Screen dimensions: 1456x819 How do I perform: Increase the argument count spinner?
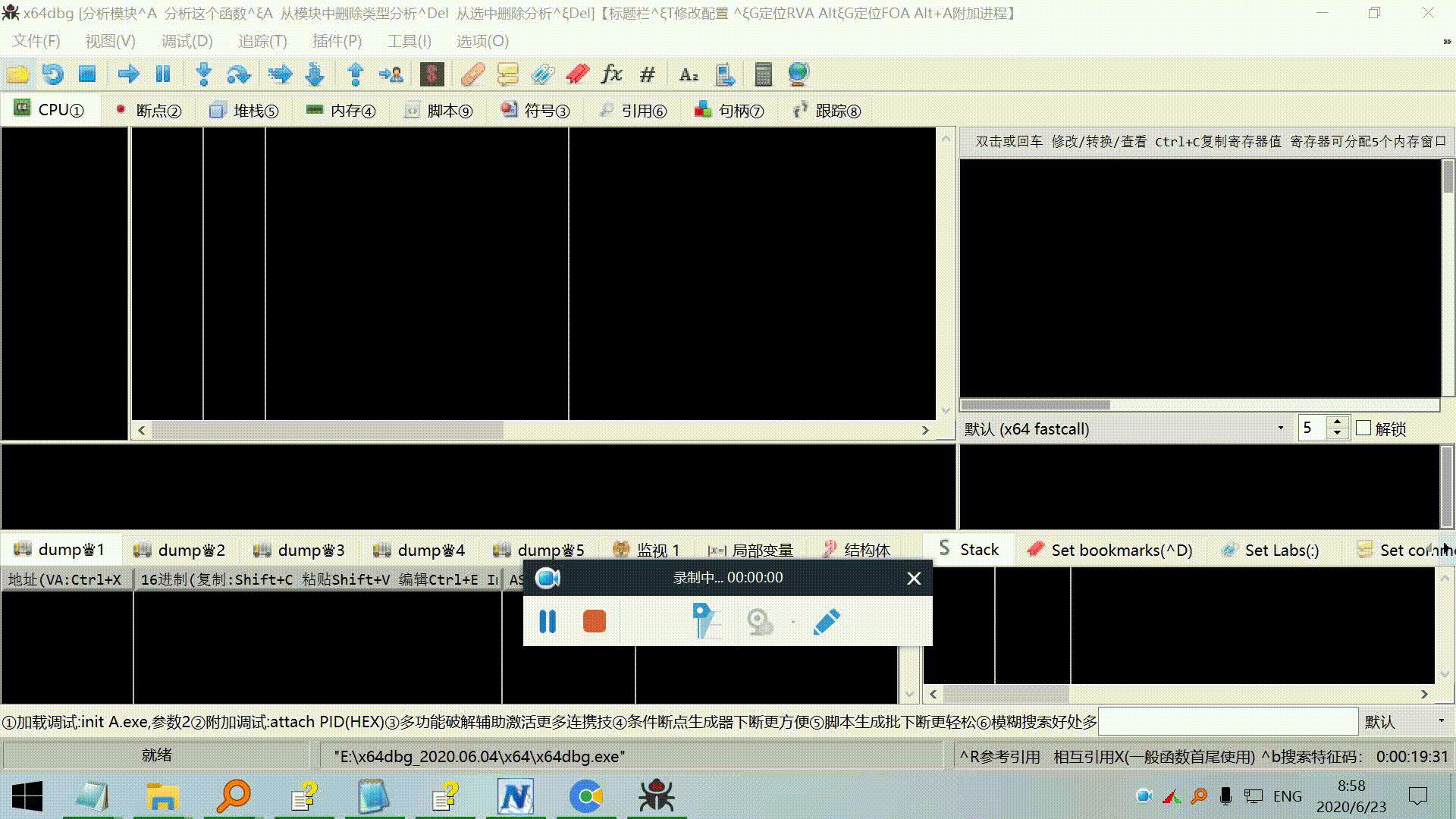coord(1337,422)
